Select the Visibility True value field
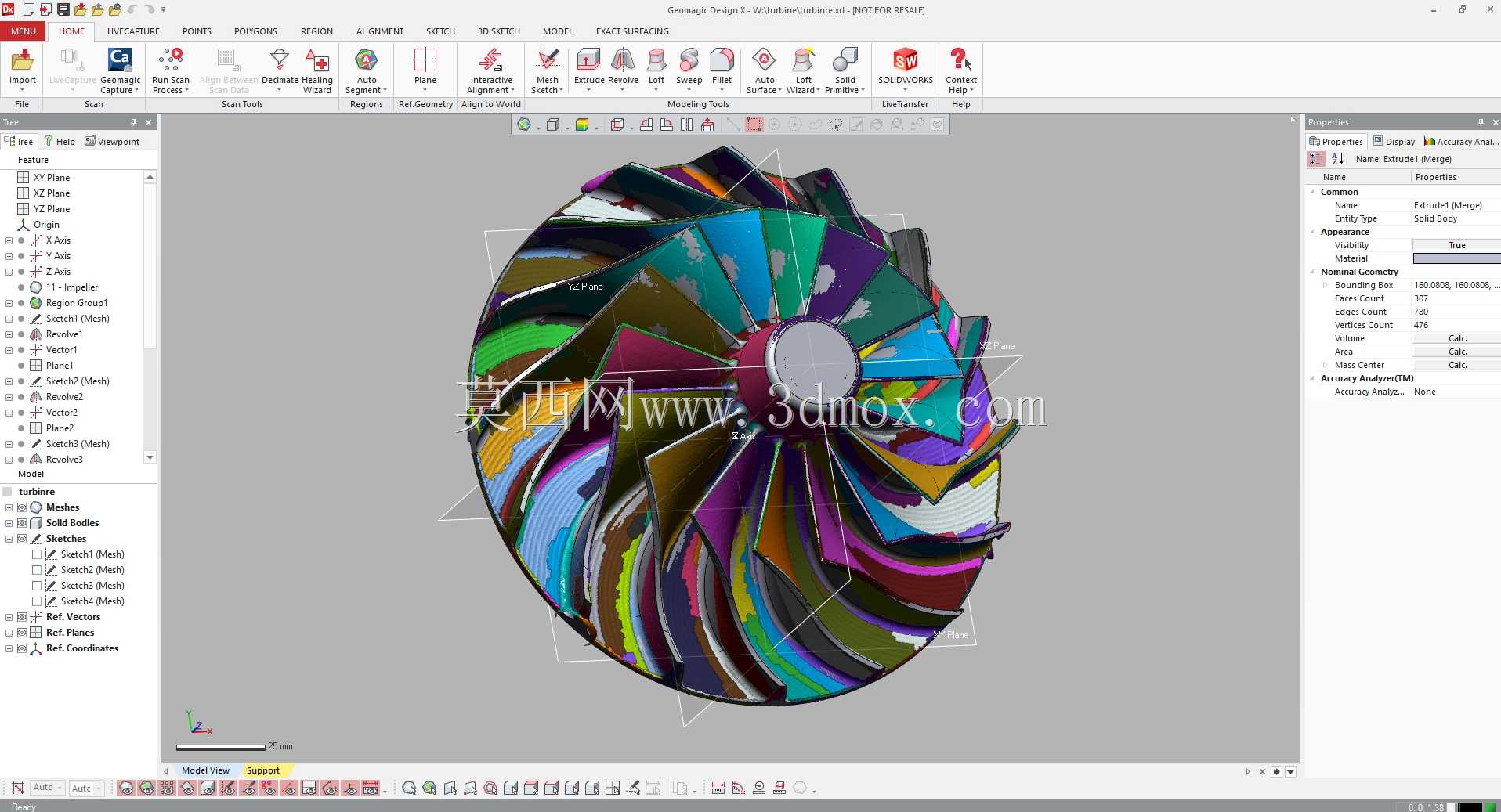The image size is (1501, 812). pyautogui.click(x=1456, y=245)
